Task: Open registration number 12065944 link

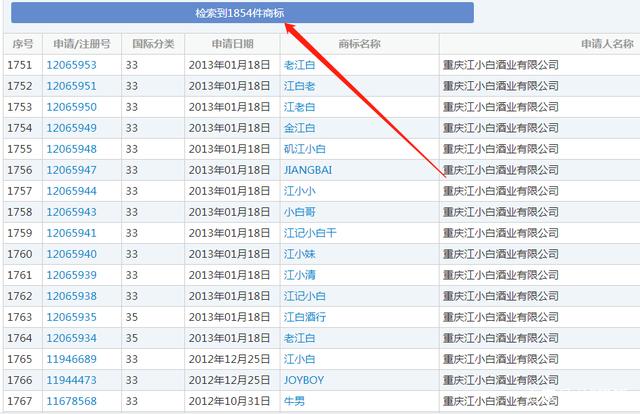Action: [71, 191]
